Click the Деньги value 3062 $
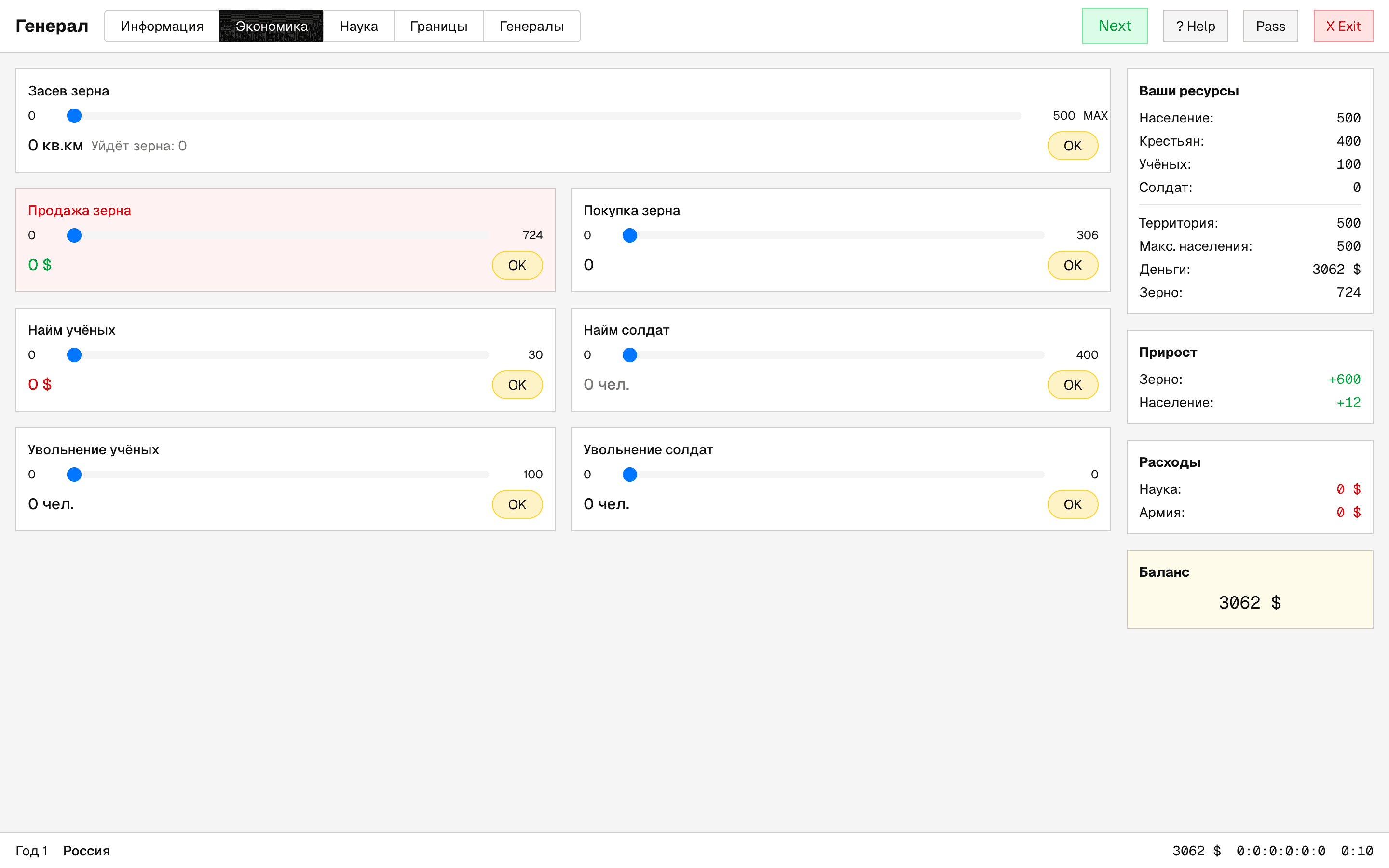 (x=1336, y=269)
